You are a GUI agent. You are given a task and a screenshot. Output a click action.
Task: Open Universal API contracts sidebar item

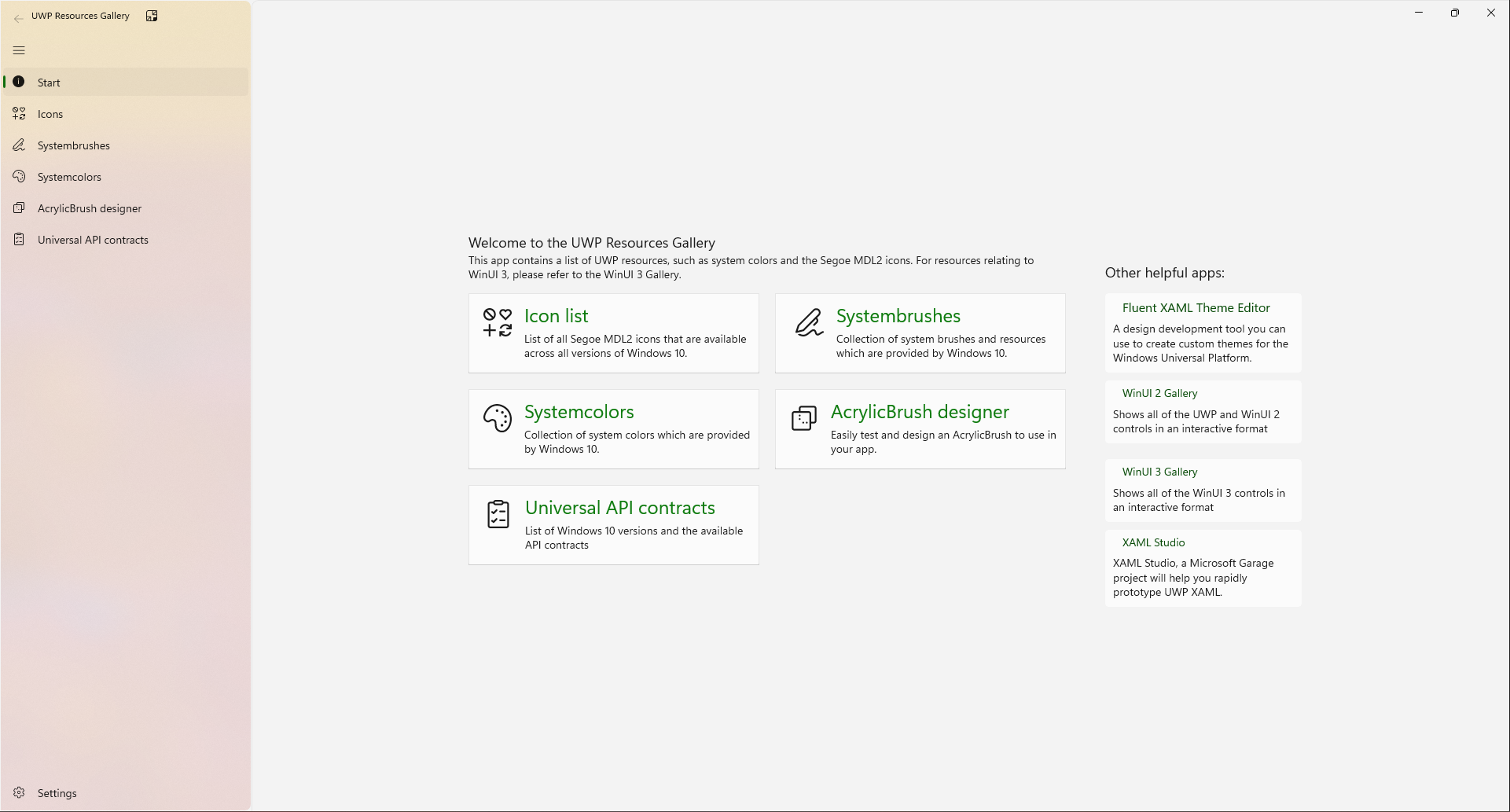coord(126,240)
